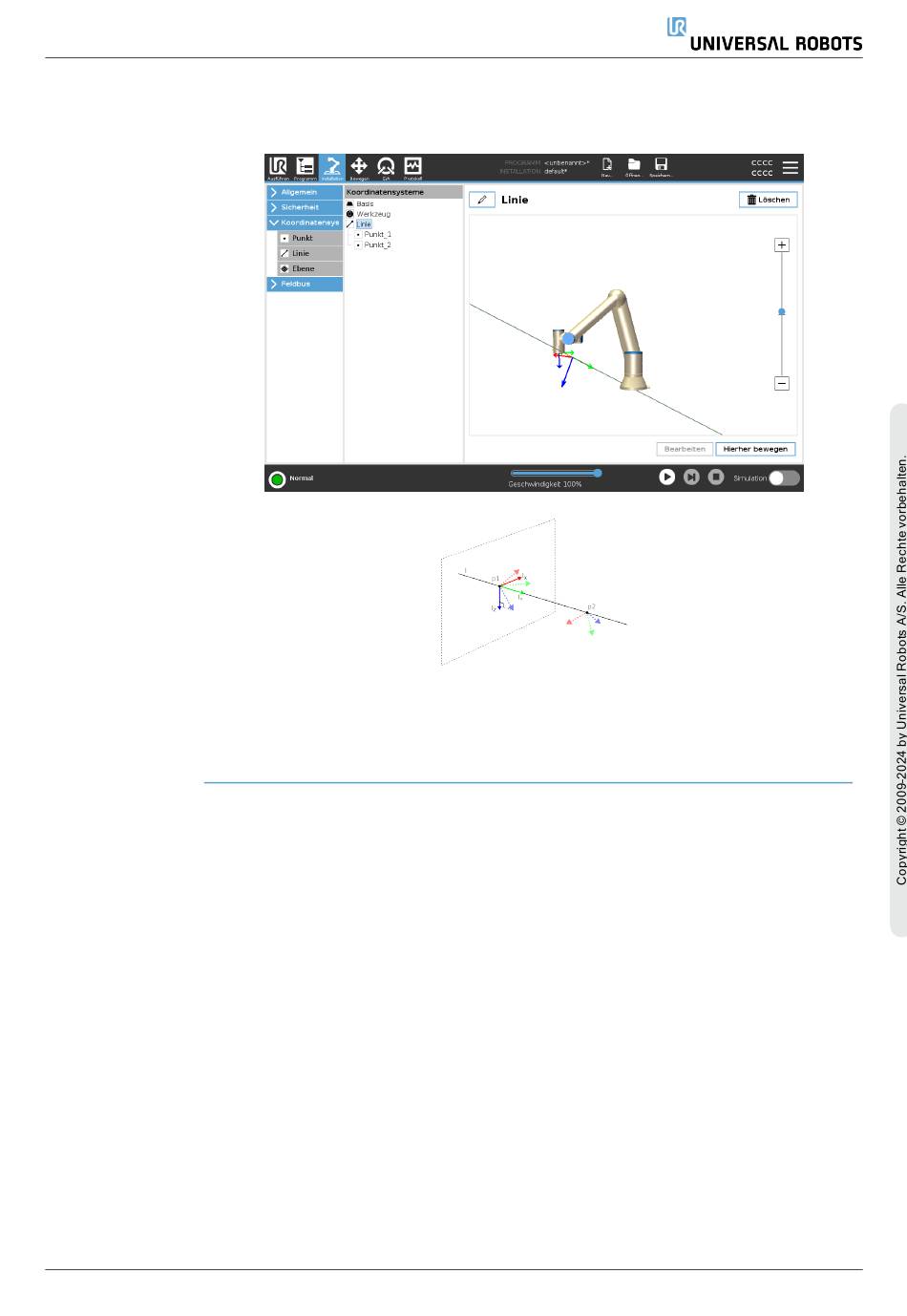Click the Hierher bewegen button
The image size is (907, 1316).
click(x=755, y=449)
